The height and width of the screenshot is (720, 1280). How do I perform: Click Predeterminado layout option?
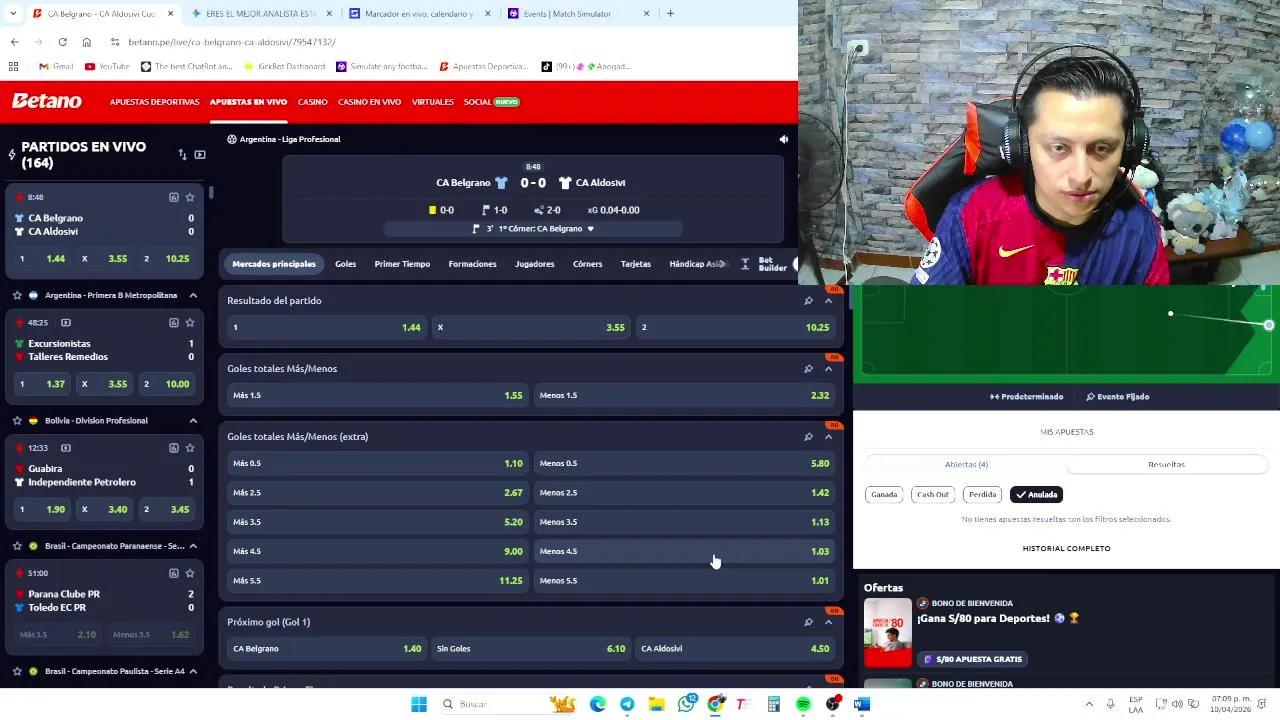coord(1027,397)
